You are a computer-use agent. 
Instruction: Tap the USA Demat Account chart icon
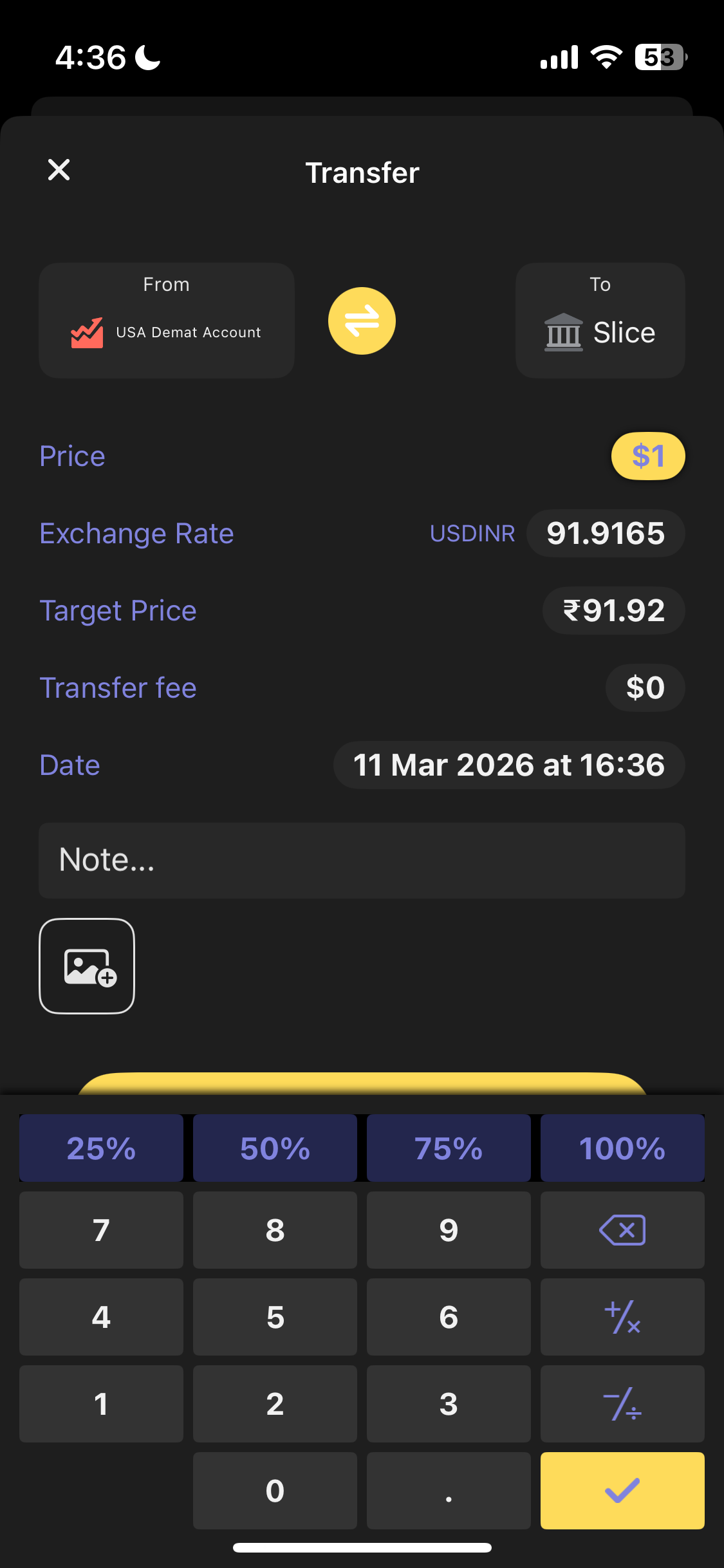pyautogui.click(x=87, y=333)
